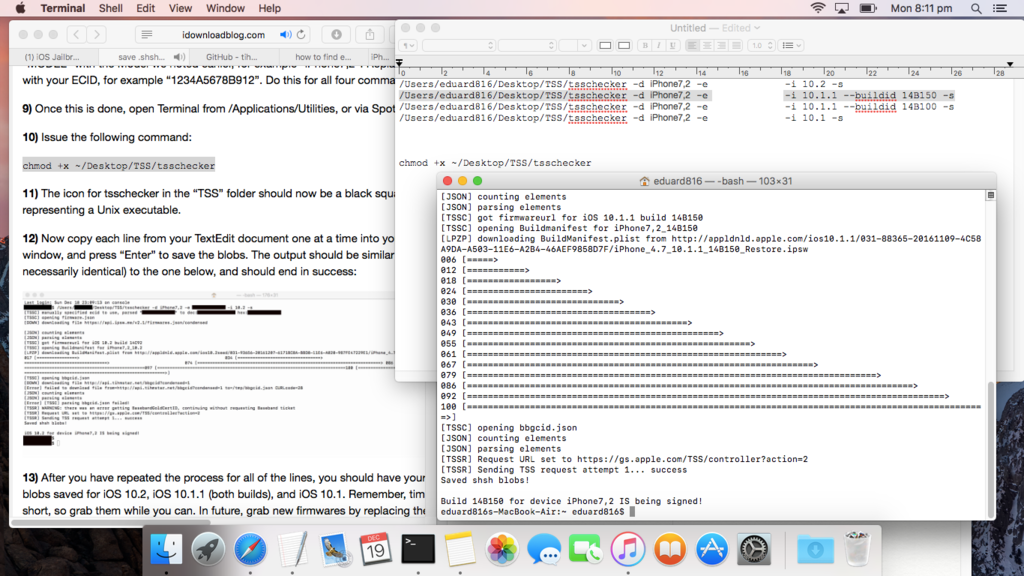The width and height of the screenshot is (1024, 576).
Task: Click the highlighted 10.1.1 14B150 command line
Action: pyautogui.click(x=677, y=95)
